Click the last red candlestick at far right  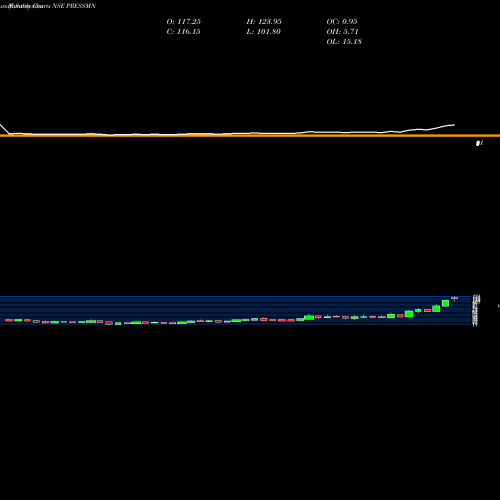point(454,298)
